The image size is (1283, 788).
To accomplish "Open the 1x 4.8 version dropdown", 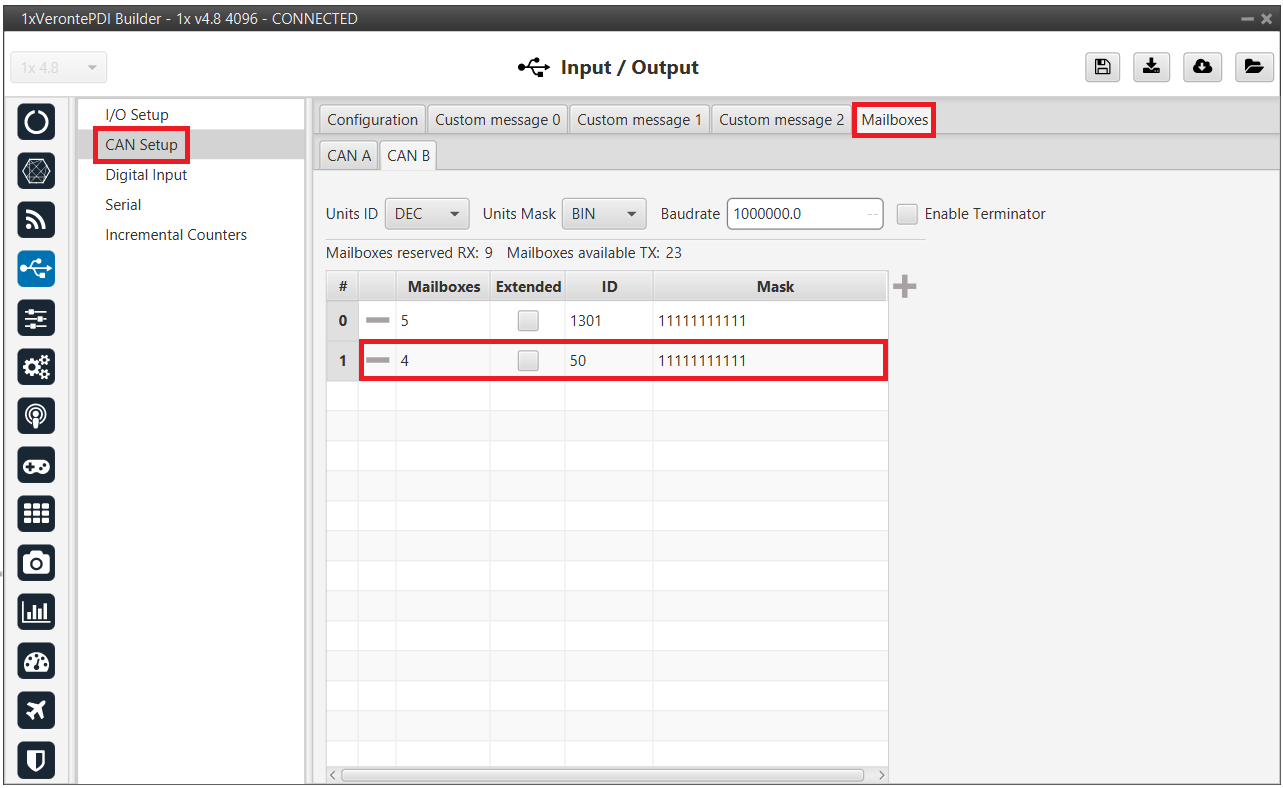I will (x=58, y=68).
